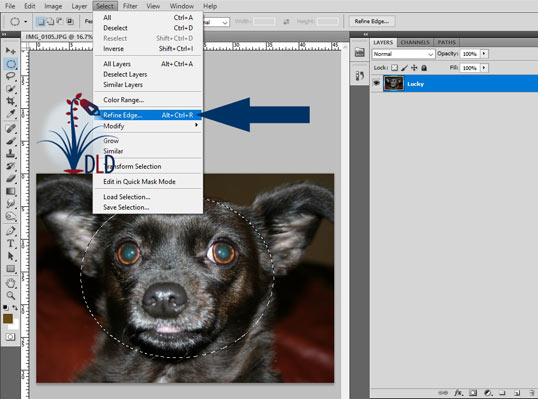Viewport: 538px width, 399px height.
Task: Switch to the Channels tab
Action: point(415,42)
